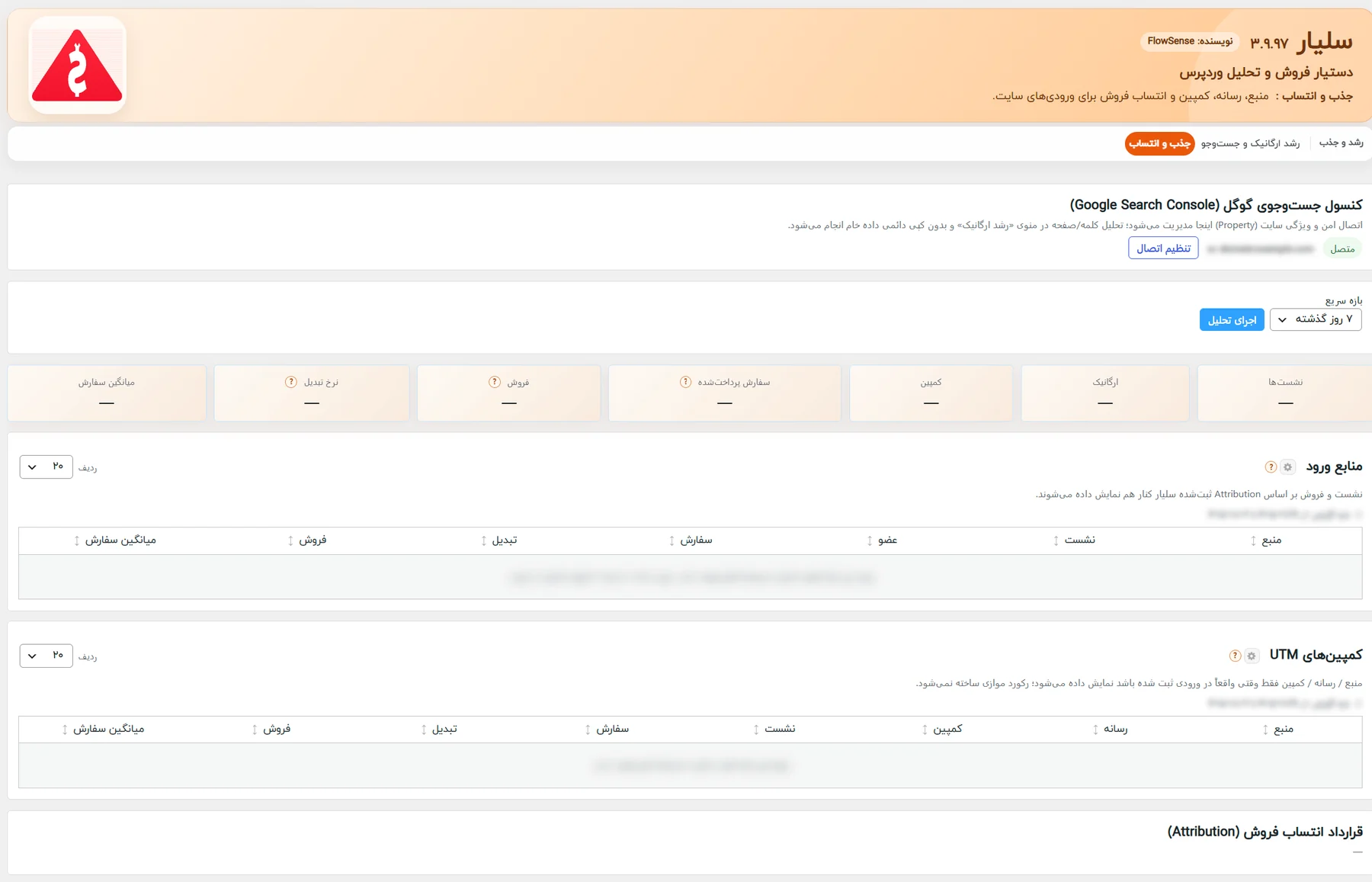This screenshot has height=882, width=1372.
Task: Sort منابع ورود table by سفارش column
Action: pos(691,540)
